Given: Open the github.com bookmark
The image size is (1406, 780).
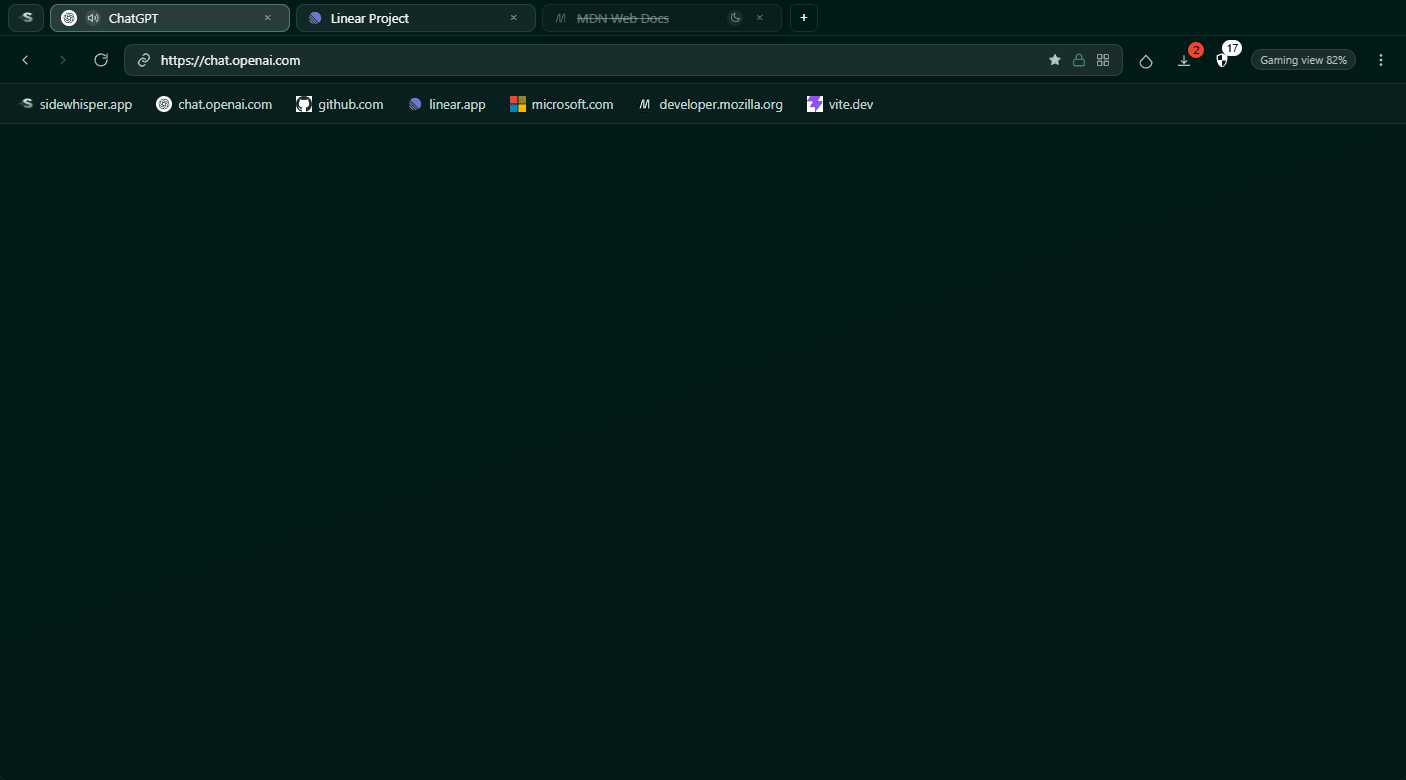Looking at the screenshot, I should (x=340, y=104).
